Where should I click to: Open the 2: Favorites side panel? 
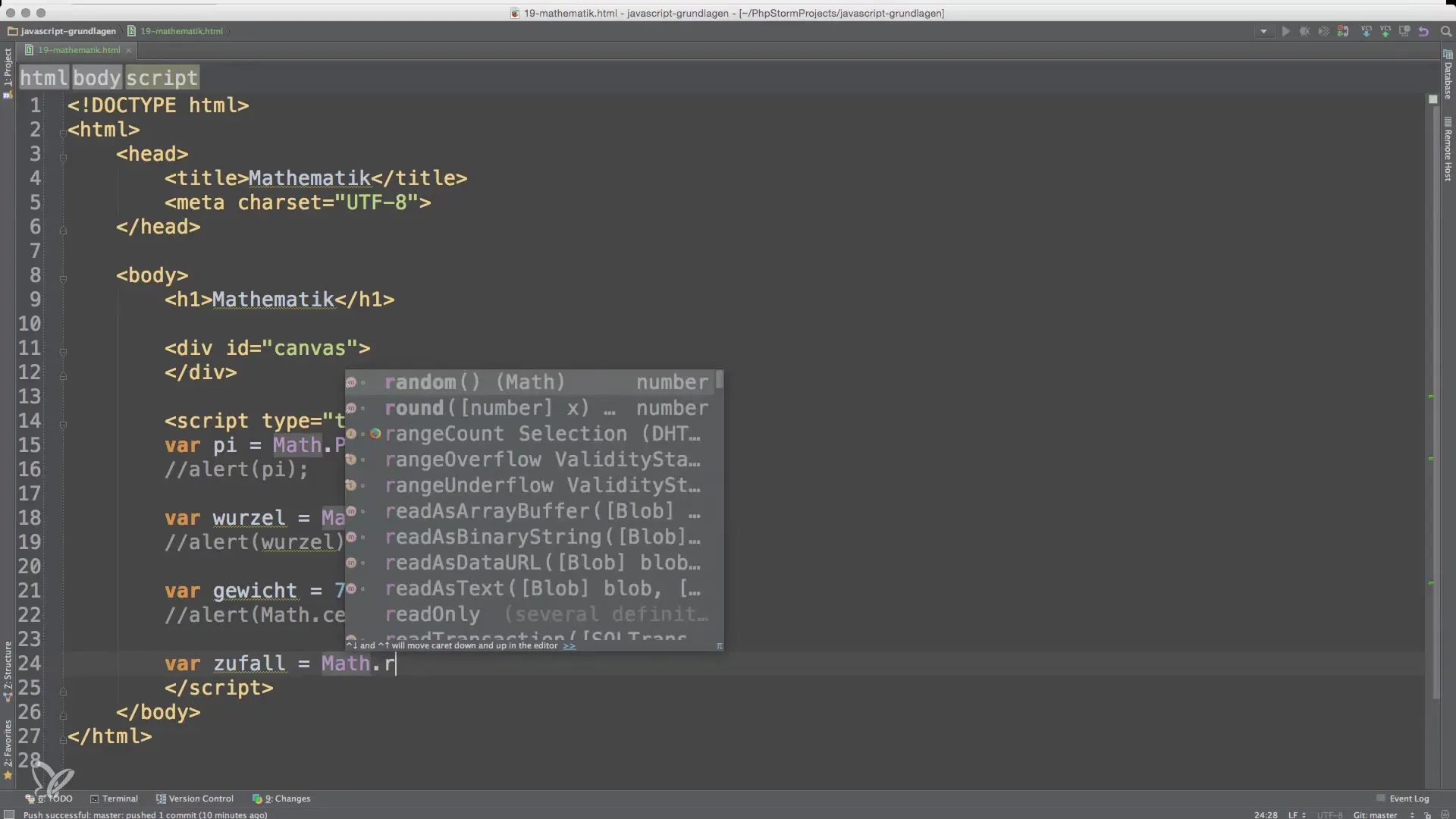coord(8,750)
